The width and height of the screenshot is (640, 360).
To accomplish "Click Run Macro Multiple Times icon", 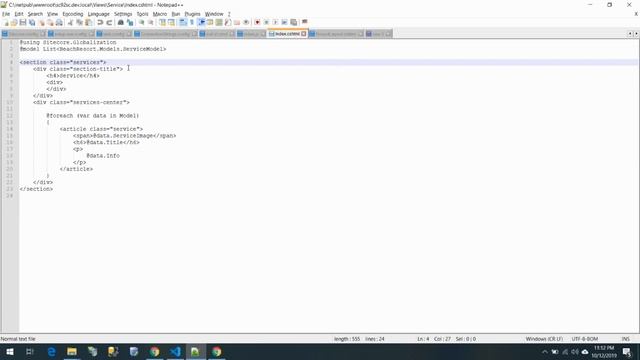I will pos(284,22).
